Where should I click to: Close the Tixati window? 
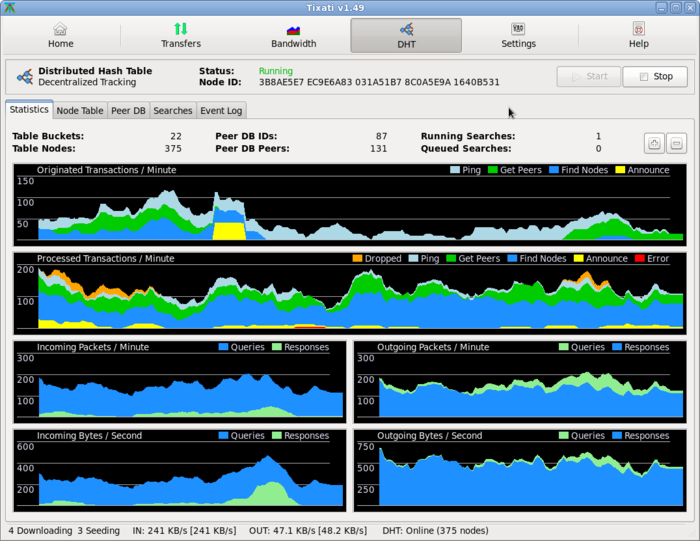pos(690,8)
